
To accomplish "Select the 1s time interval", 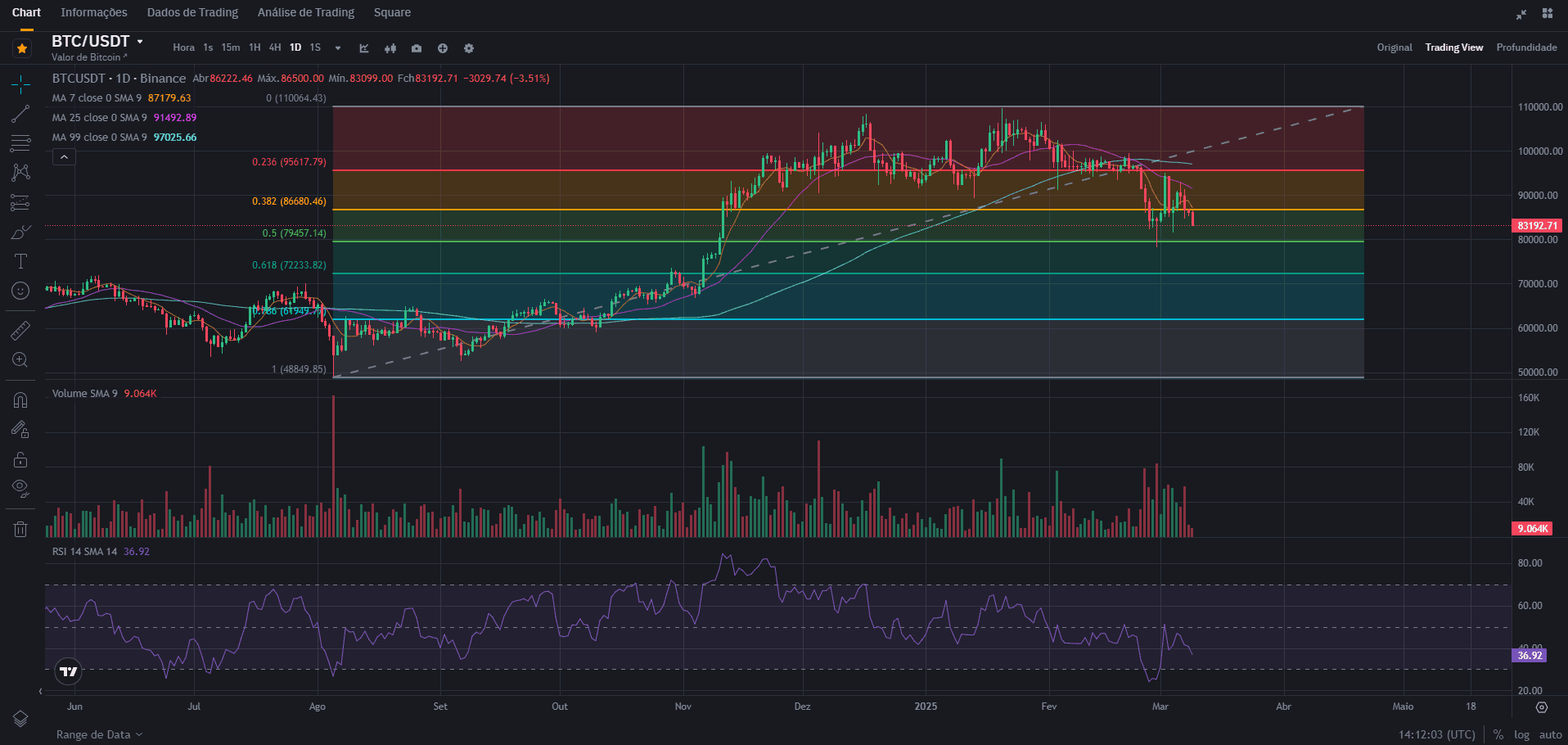I will 208,47.
